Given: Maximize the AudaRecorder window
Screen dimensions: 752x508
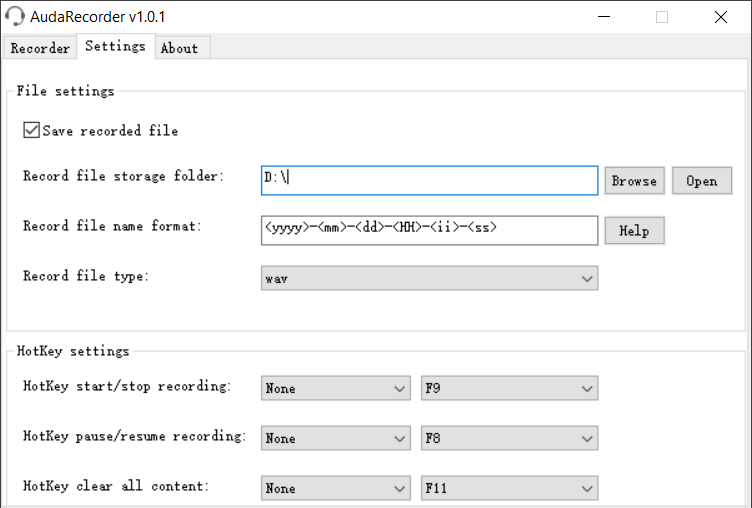Looking at the screenshot, I should (661, 17).
